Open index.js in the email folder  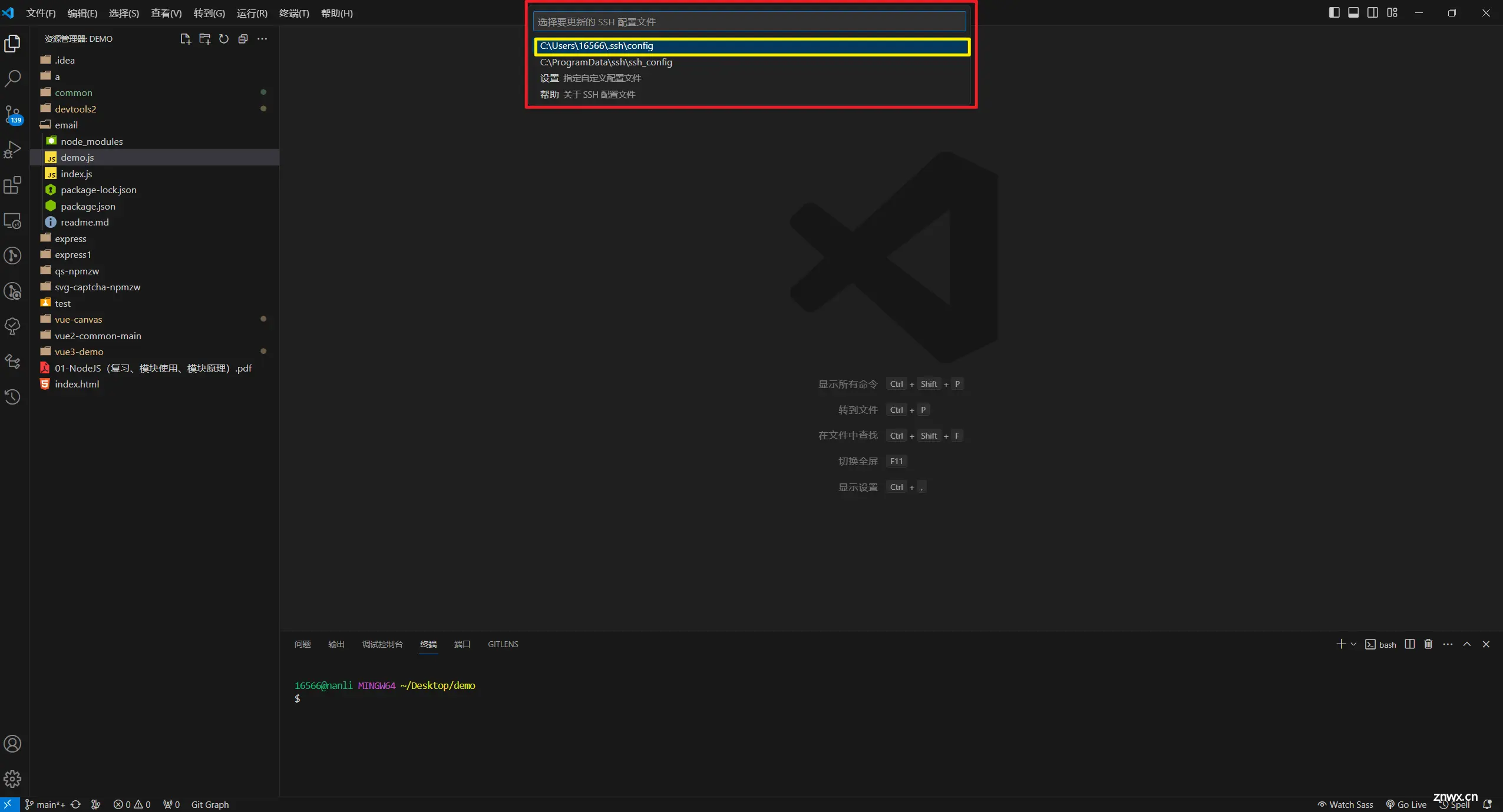(154, 174)
